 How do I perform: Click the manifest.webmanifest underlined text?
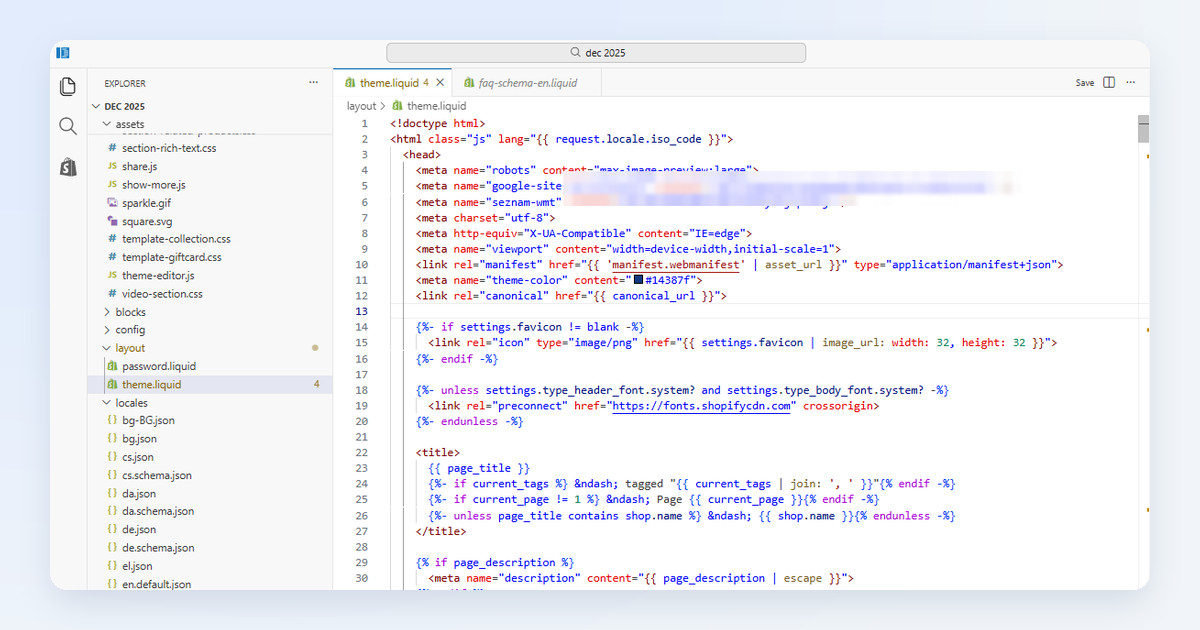(676, 265)
